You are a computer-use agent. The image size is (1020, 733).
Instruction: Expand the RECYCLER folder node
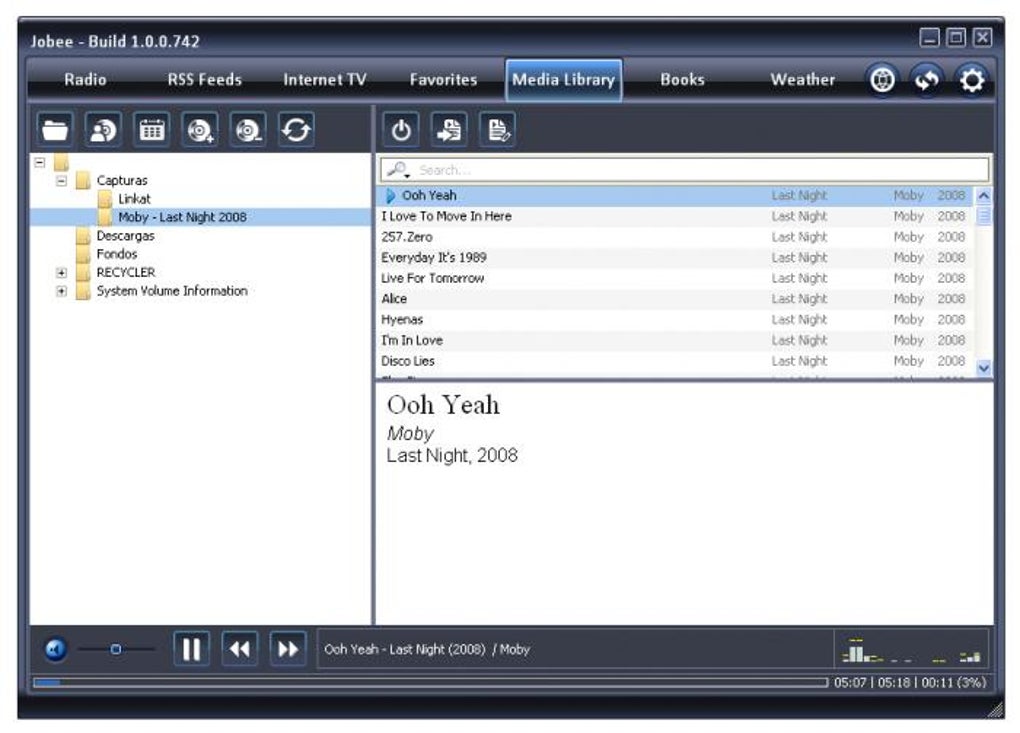tap(60, 272)
